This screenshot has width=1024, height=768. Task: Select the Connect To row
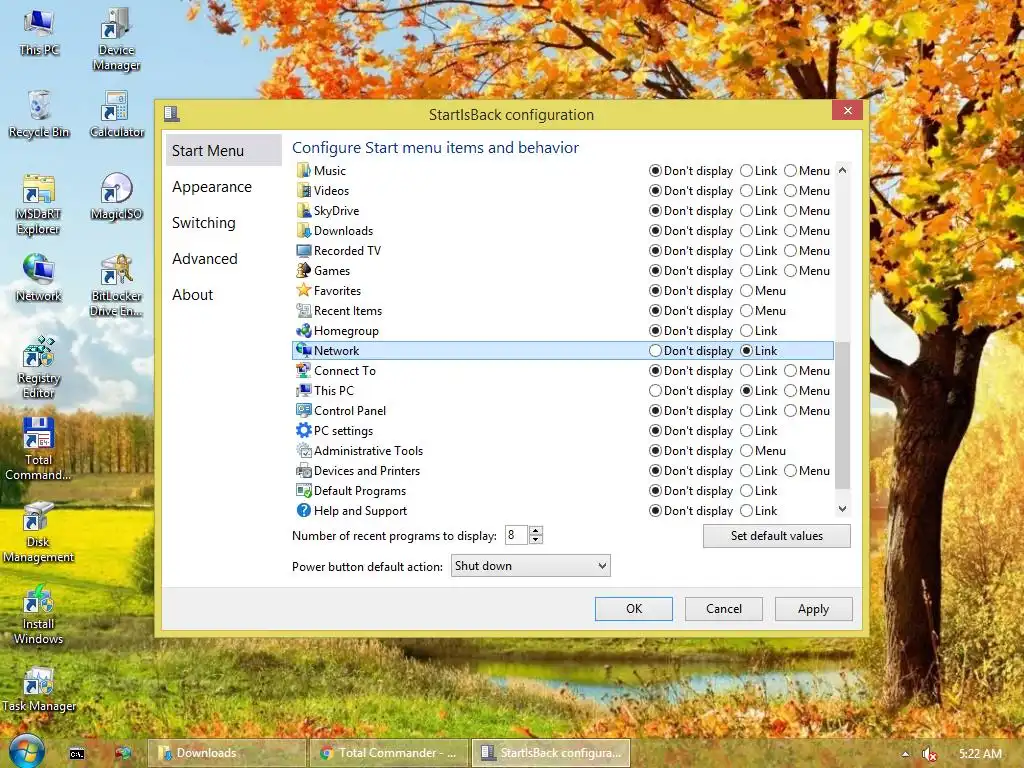pyautogui.click(x=563, y=370)
